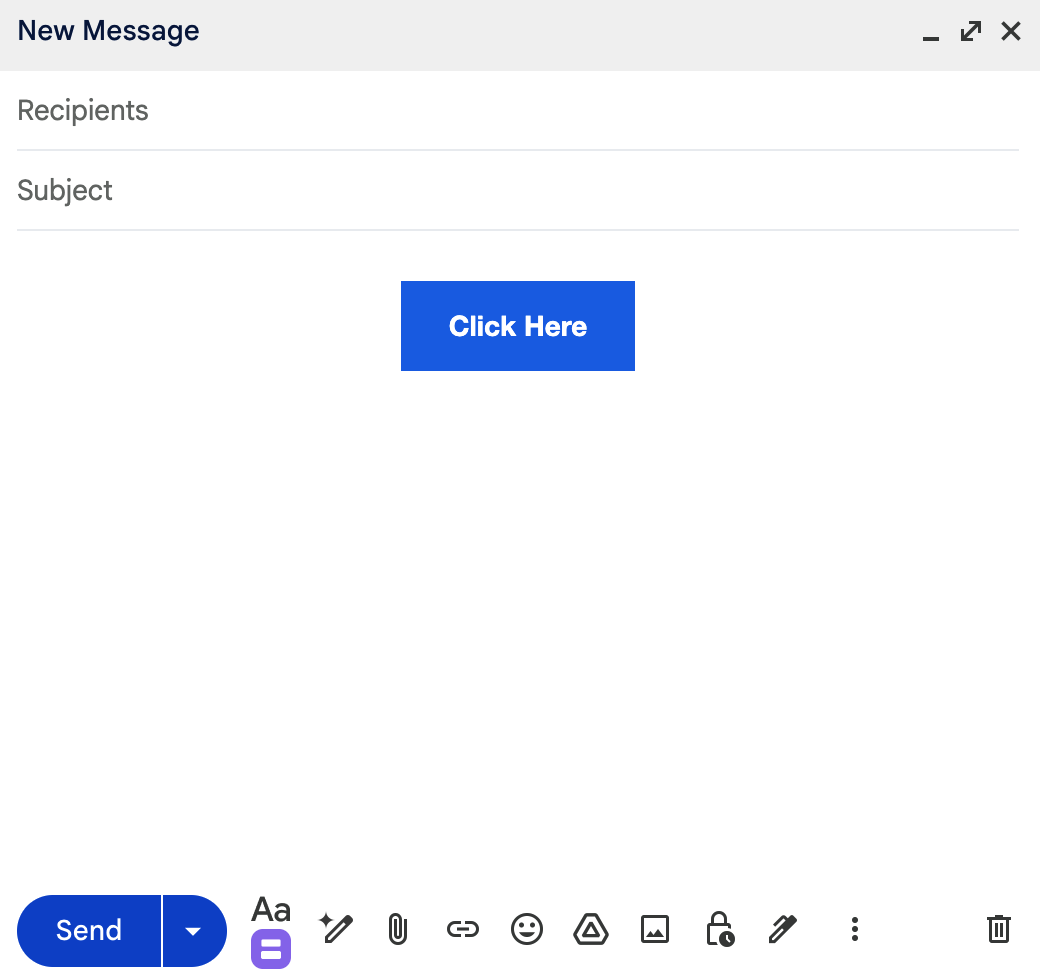Open the purple Gemini assistant icon
This screenshot has width=1040, height=970.
point(270,950)
